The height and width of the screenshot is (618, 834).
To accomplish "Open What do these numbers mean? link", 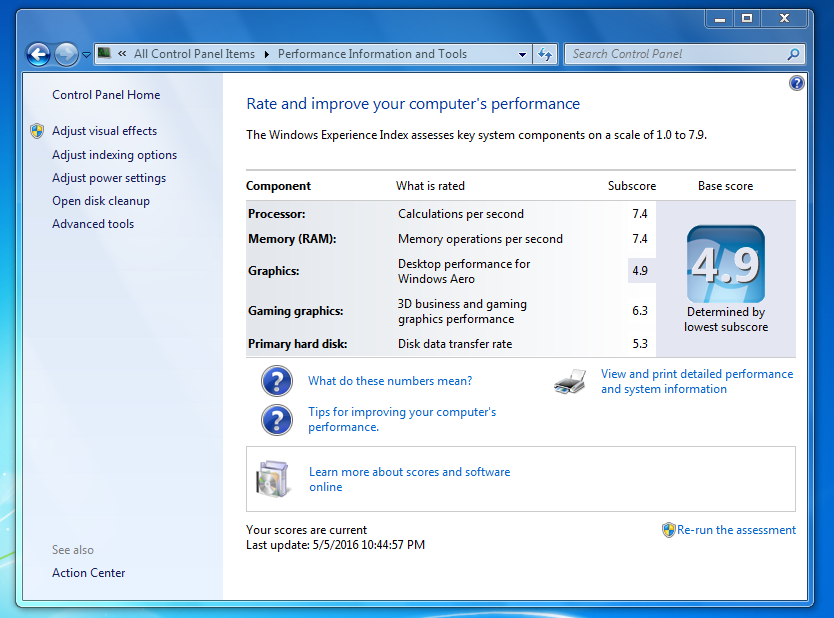I will 390,381.
